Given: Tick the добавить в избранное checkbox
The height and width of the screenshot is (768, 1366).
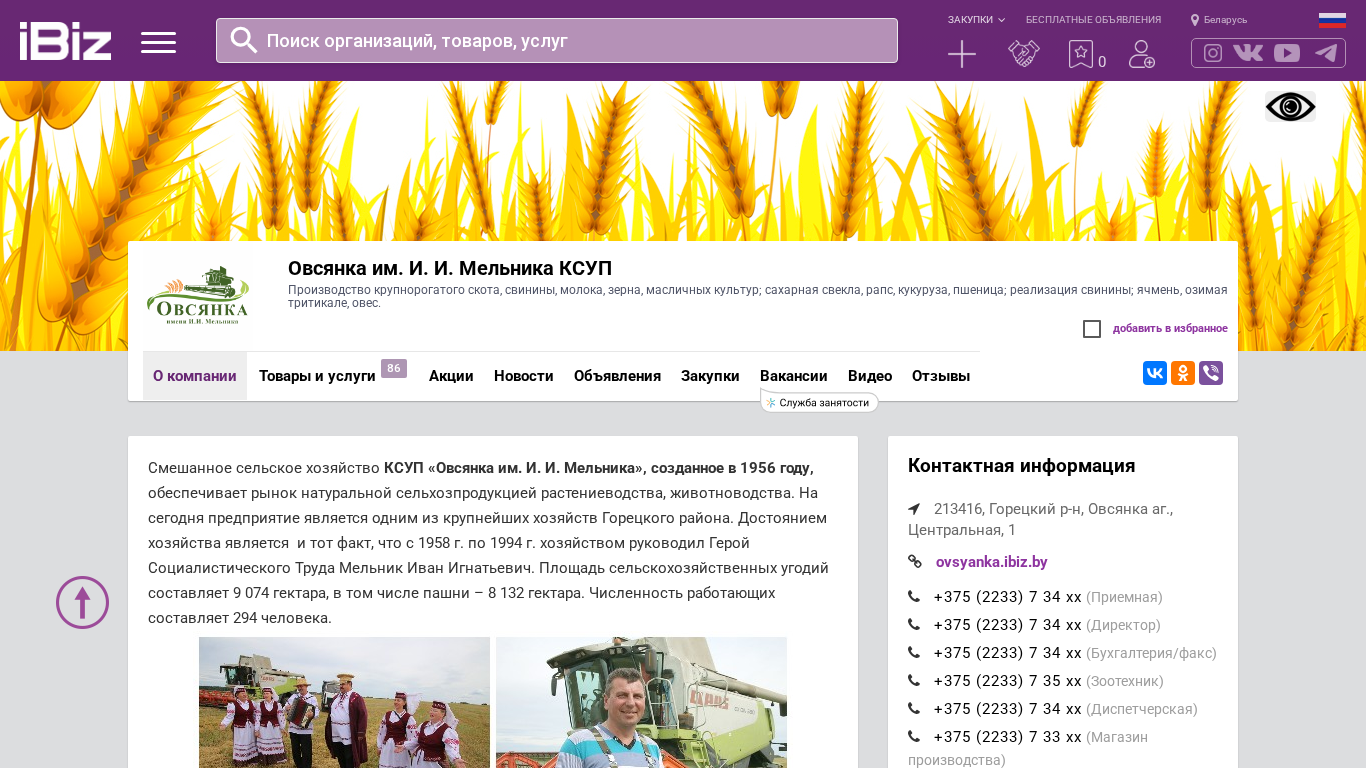Looking at the screenshot, I should pos(1092,329).
